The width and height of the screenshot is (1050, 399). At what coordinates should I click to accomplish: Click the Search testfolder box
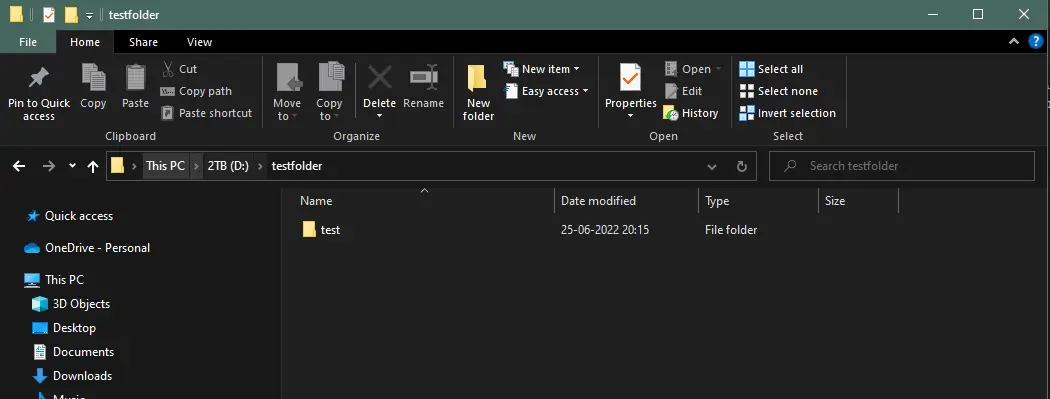click(x=901, y=166)
